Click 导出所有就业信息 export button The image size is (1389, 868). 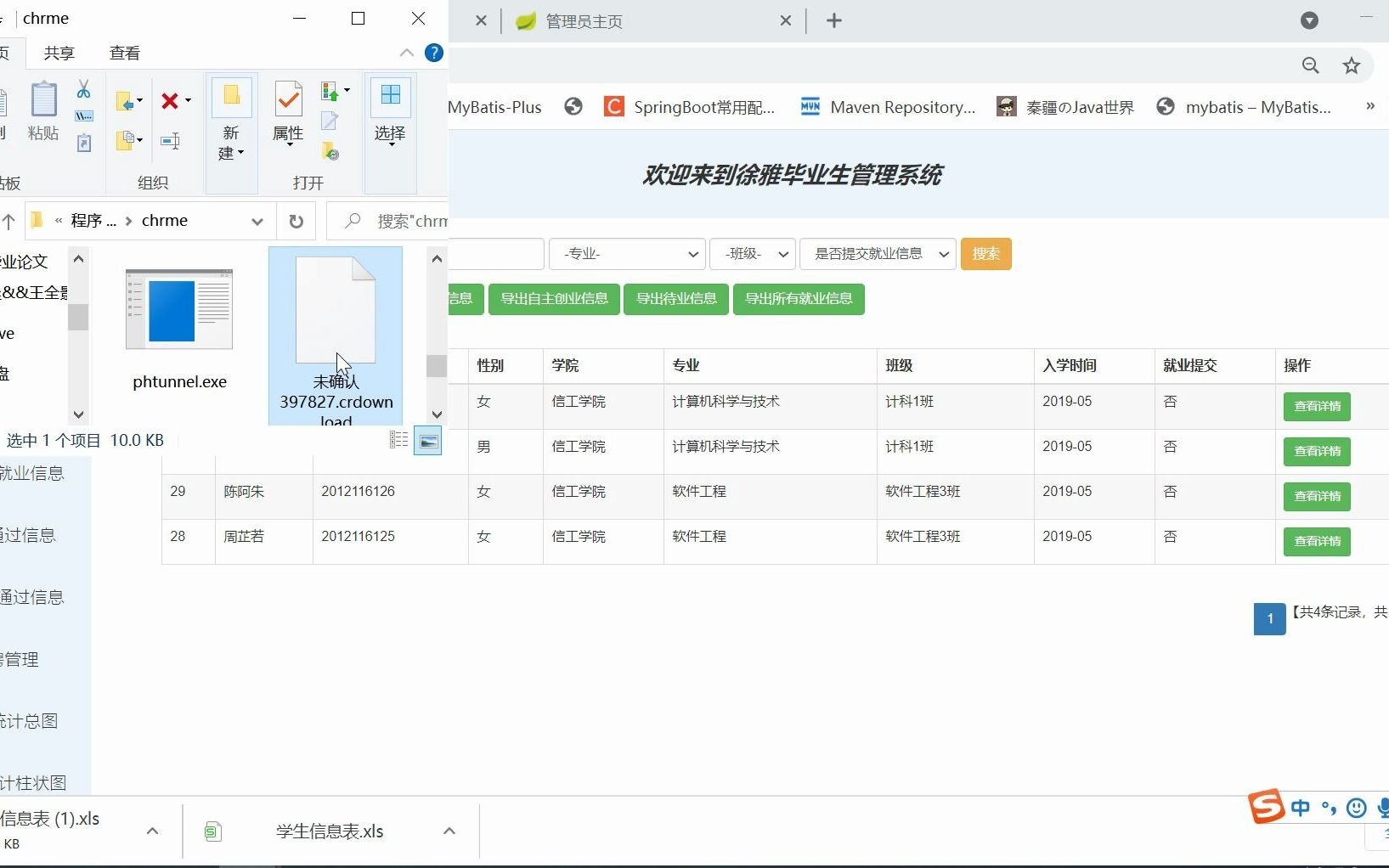799,299
